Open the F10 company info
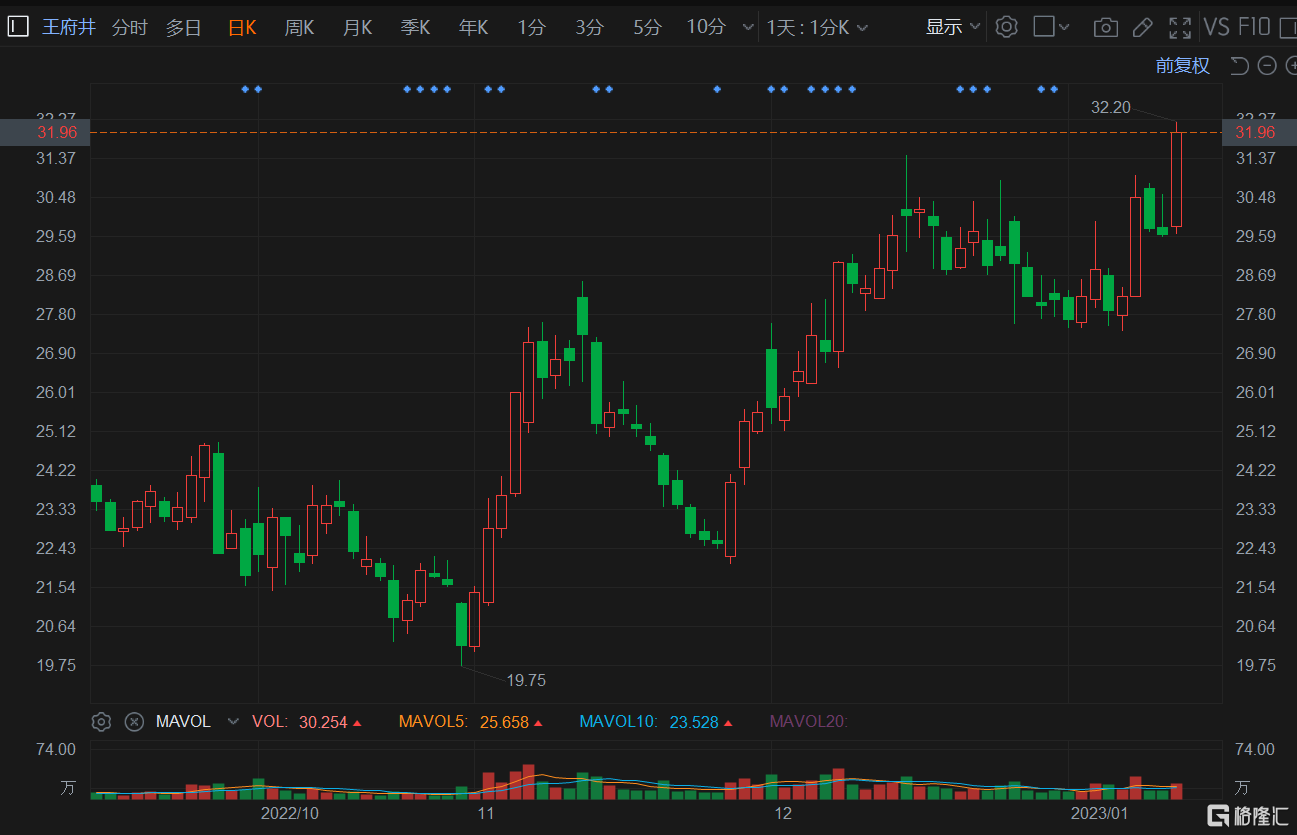Image resolution: width=1297 pixels, height=835 pixels. 1253,27
